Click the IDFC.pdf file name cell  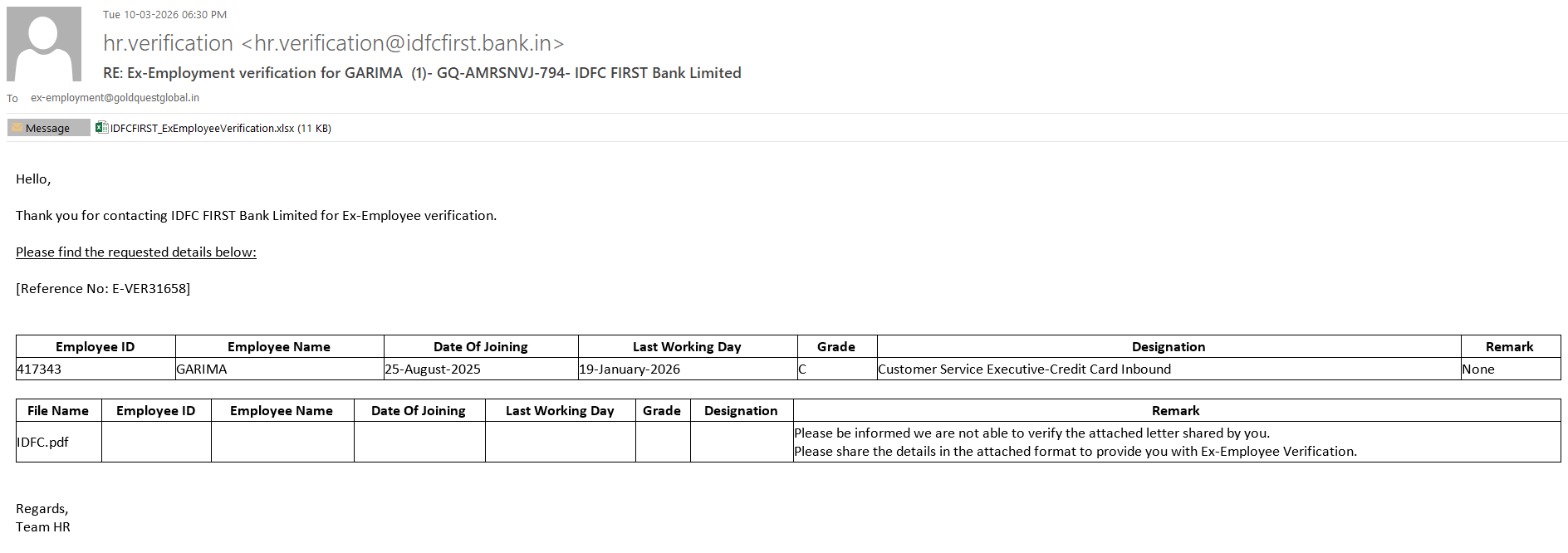pos(43,443)
